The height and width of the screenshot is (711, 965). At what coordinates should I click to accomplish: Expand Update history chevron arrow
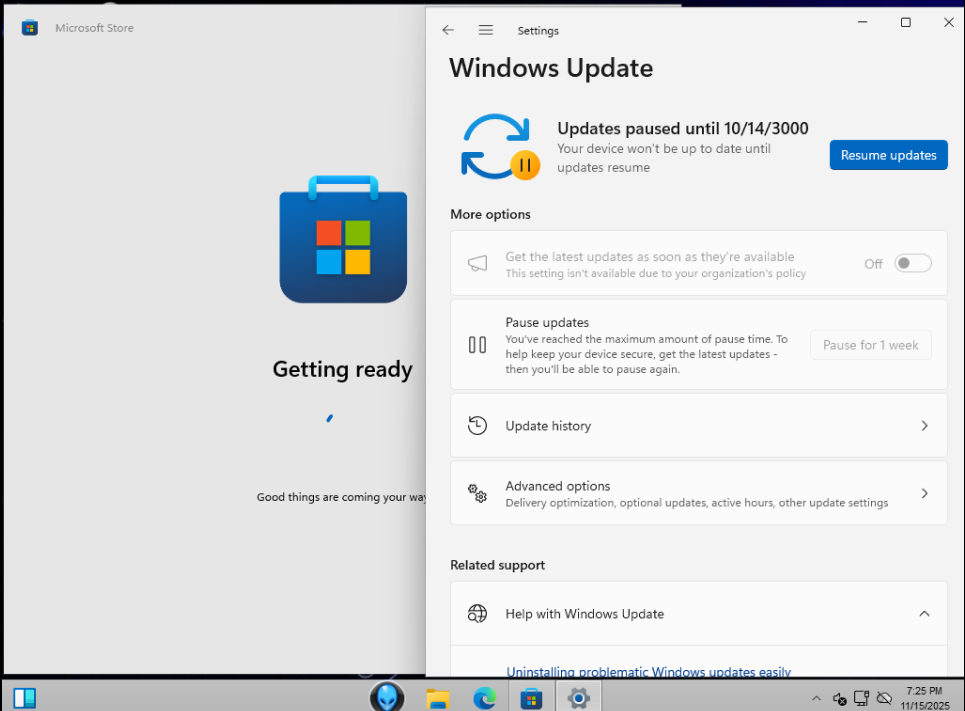(x=924, y=426)
